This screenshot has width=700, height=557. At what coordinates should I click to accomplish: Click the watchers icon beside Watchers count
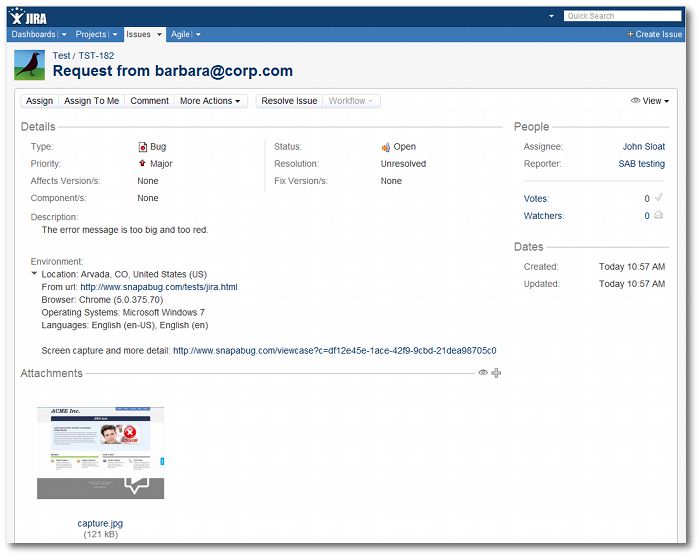click(x=658, y=215)
